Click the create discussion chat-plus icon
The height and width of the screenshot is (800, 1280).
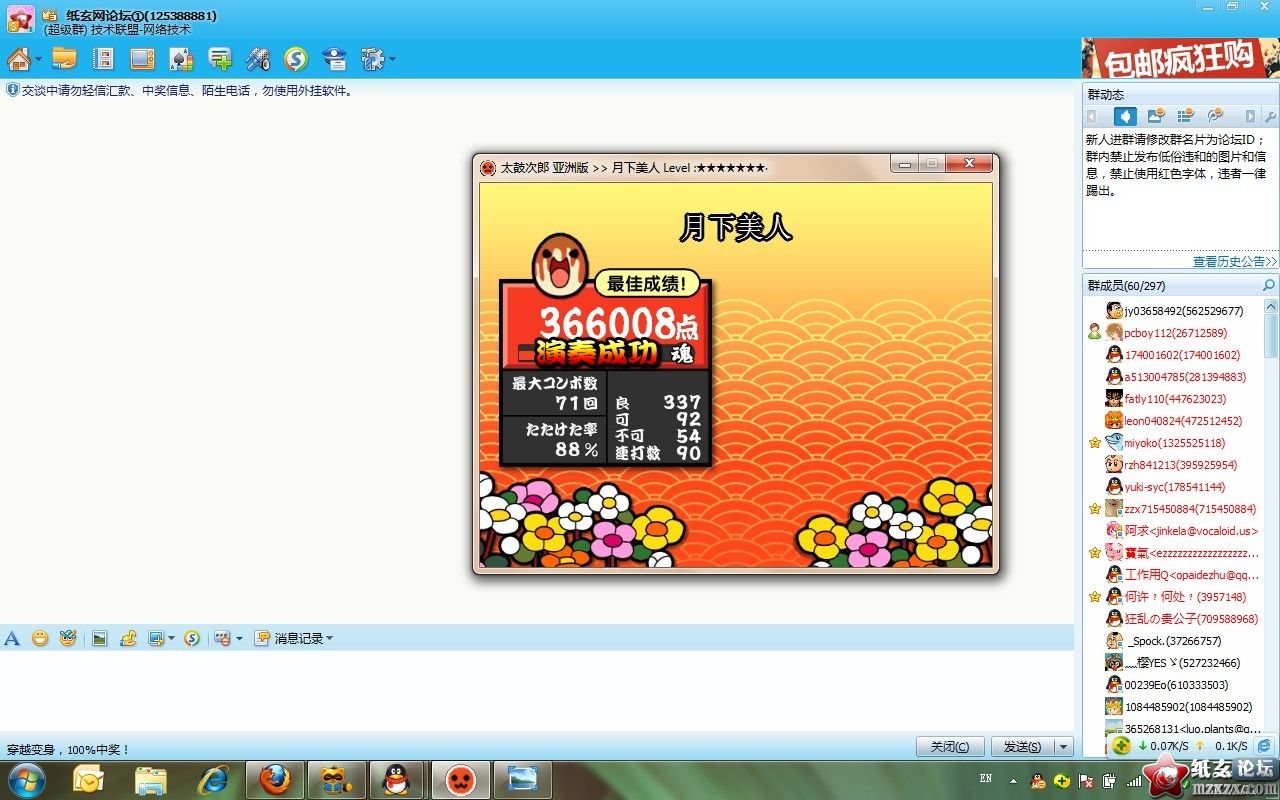click(220, 59)
